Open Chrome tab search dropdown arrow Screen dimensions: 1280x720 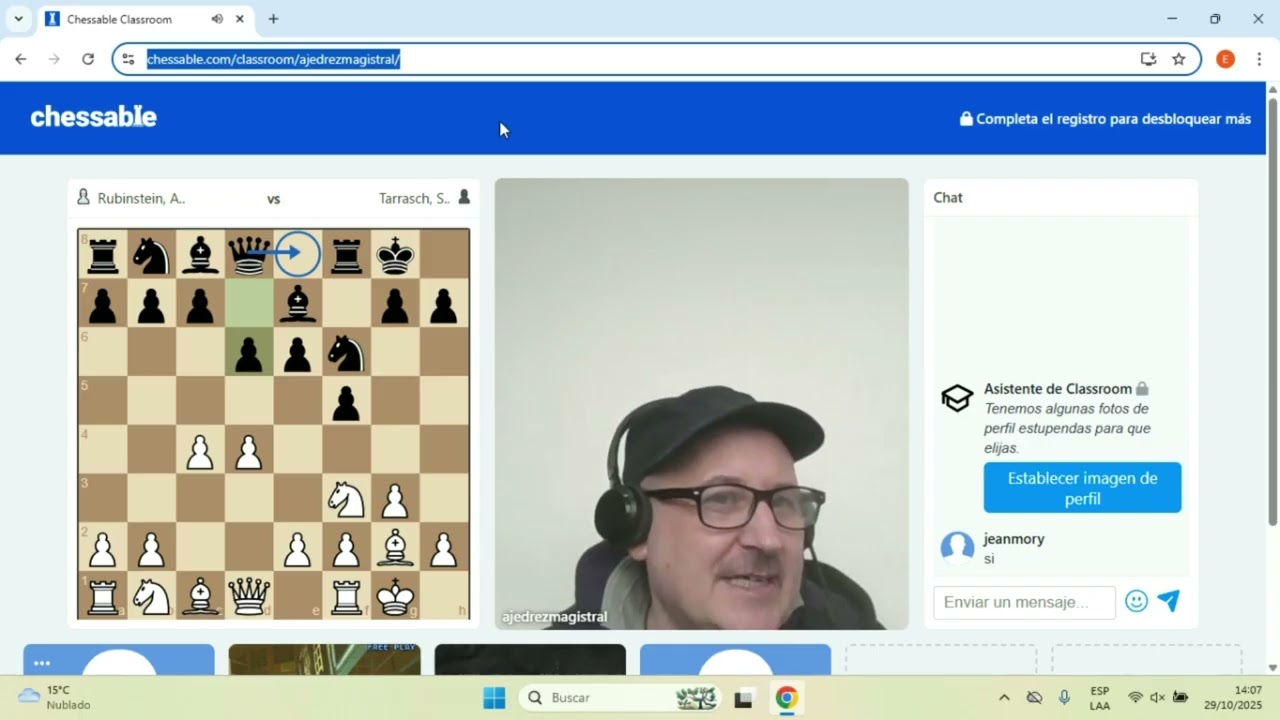coord(18,19)
